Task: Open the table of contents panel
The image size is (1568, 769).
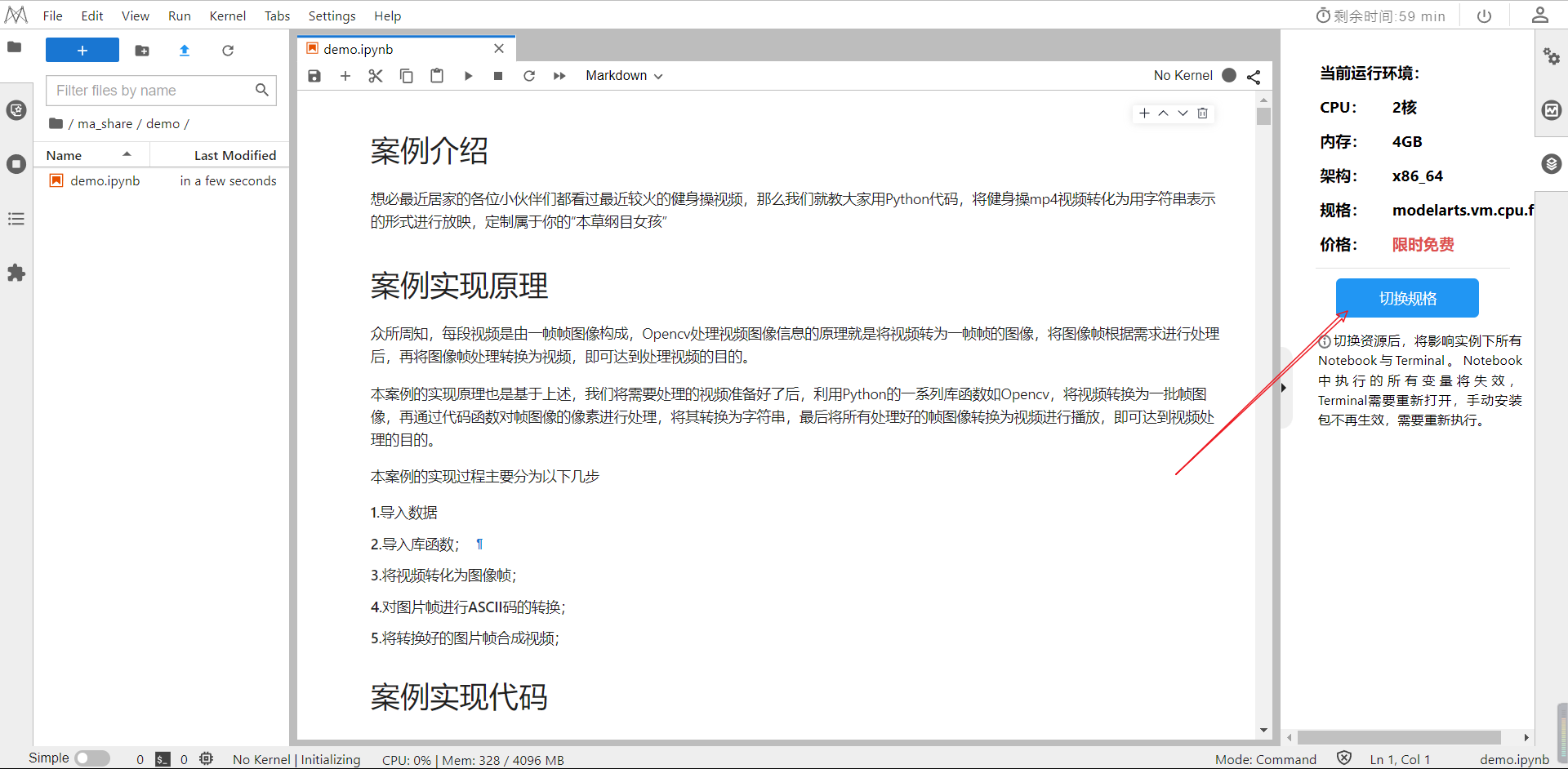Action: [x=16, y=219]
